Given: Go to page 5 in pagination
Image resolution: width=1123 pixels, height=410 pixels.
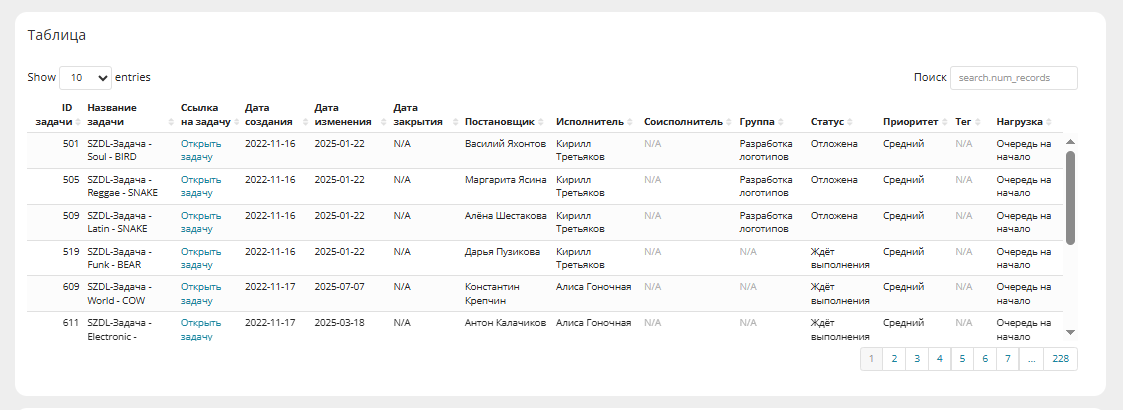Looking at the screenshot, I should coord(962,360).
